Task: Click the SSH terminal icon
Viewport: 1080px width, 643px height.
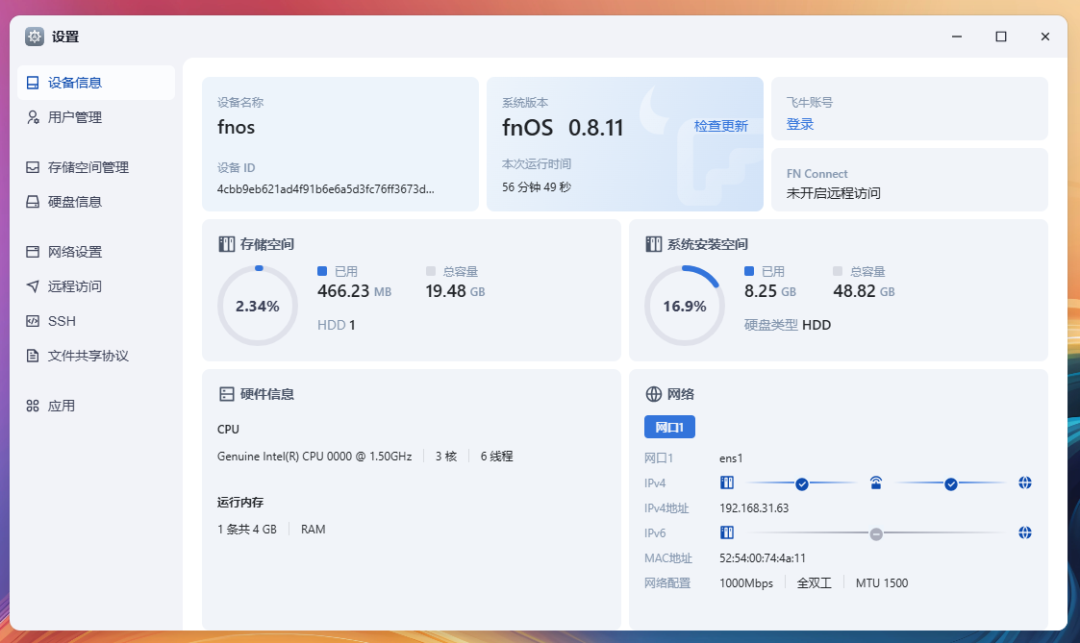Action: pos(32,321)
